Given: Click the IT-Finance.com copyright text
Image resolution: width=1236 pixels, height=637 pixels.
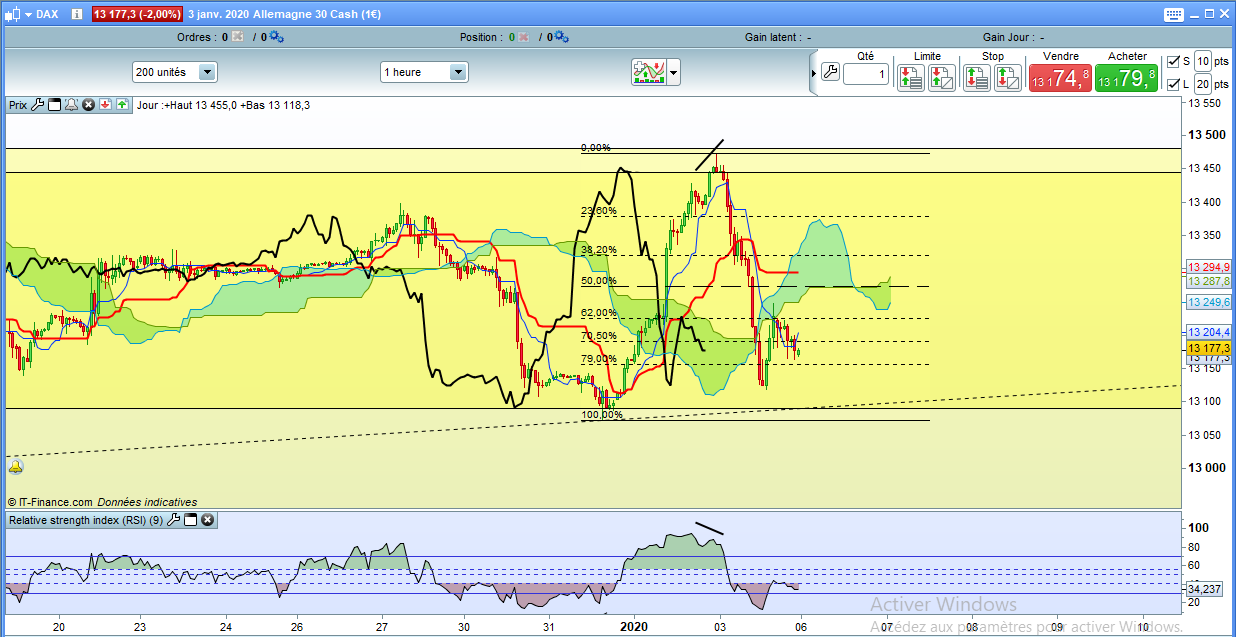Looking at the screenshot, I should pyautogui.click(x=50, y=502).
